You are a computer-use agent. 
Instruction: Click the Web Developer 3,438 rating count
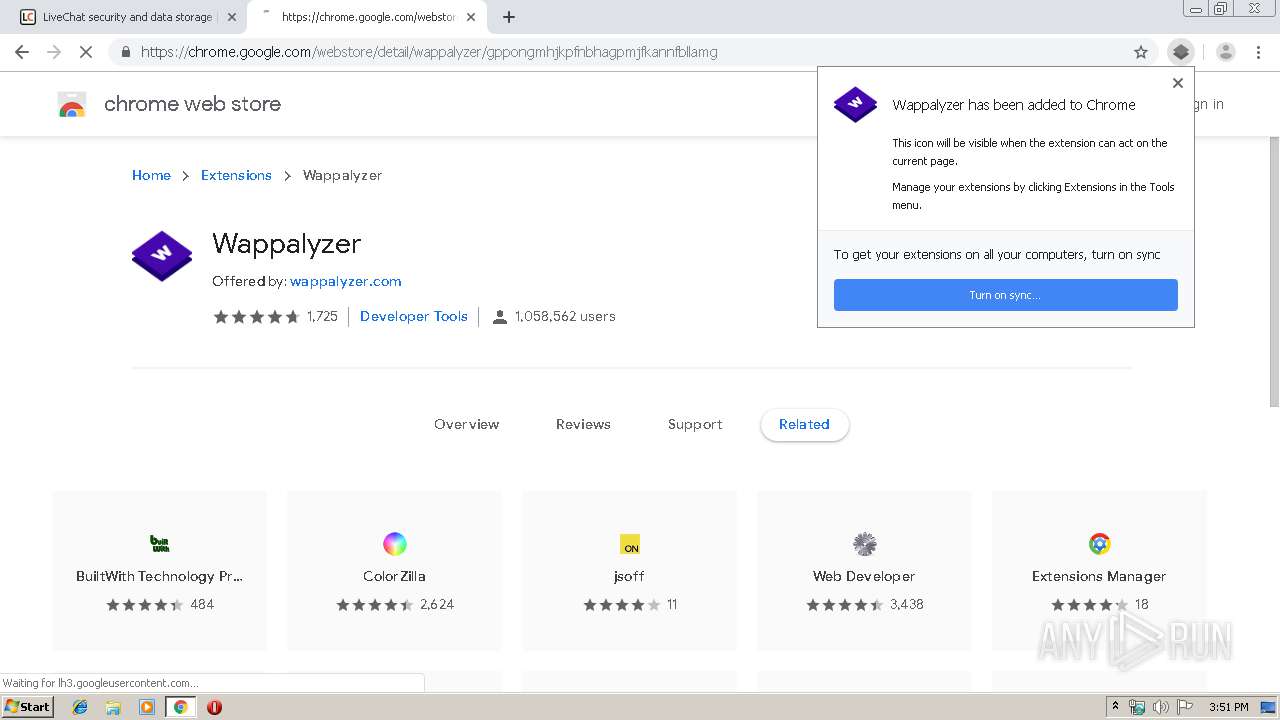(907, 604)
